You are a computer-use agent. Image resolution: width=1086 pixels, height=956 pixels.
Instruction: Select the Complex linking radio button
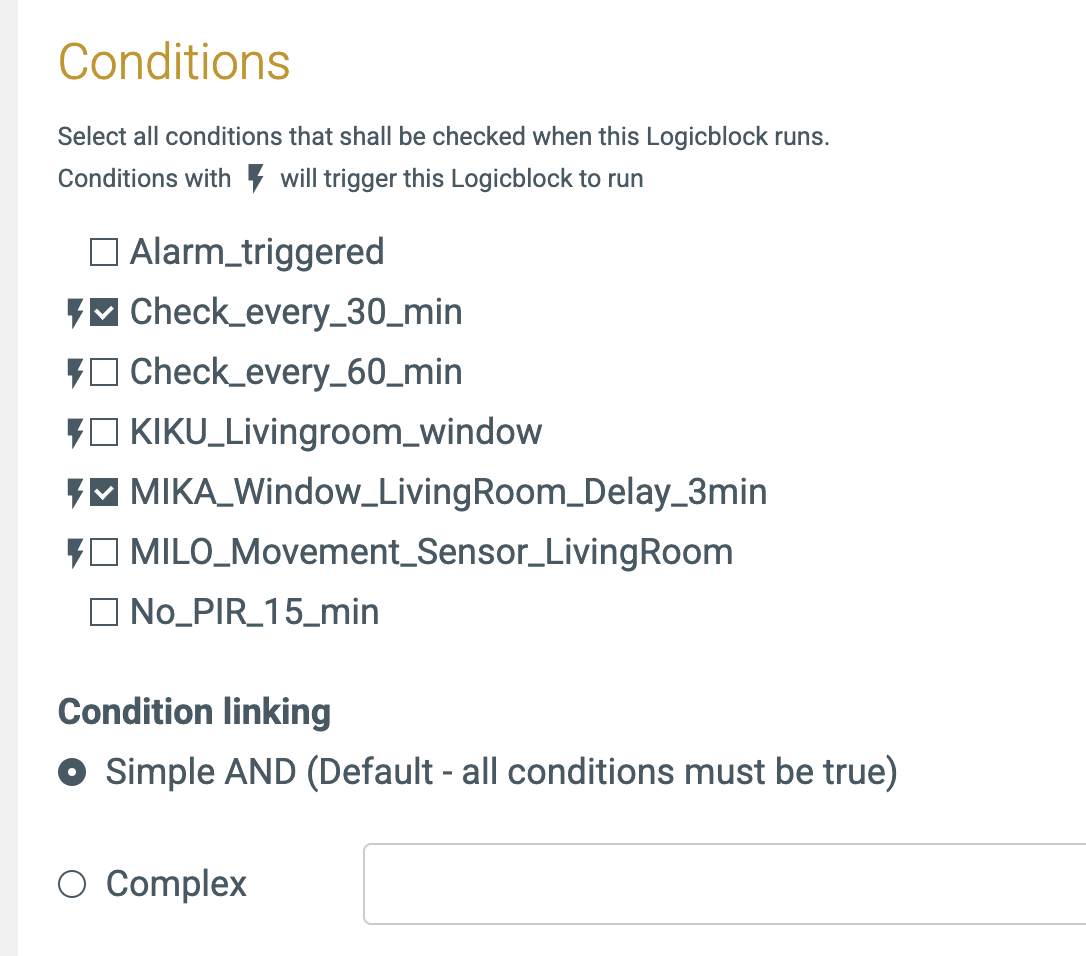pos(72,884)
